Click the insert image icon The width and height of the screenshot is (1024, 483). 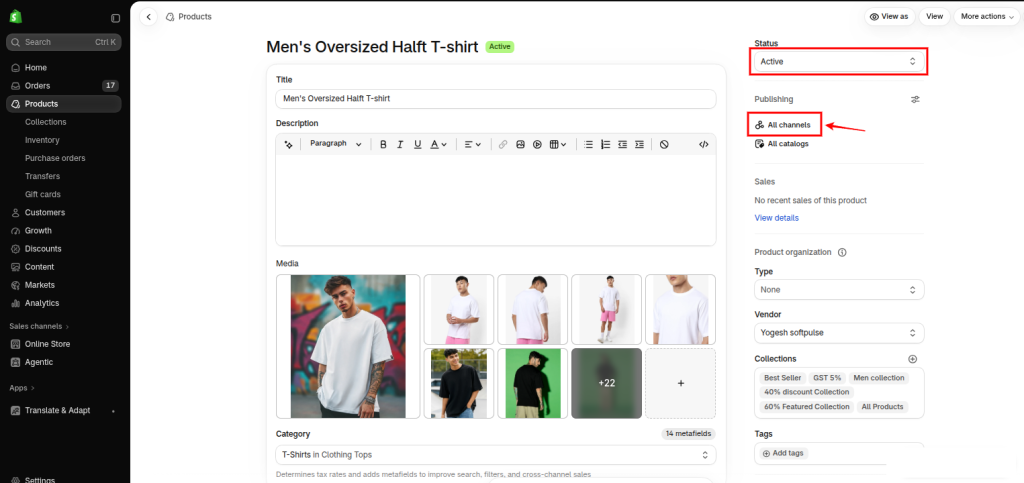coord(520,144)
